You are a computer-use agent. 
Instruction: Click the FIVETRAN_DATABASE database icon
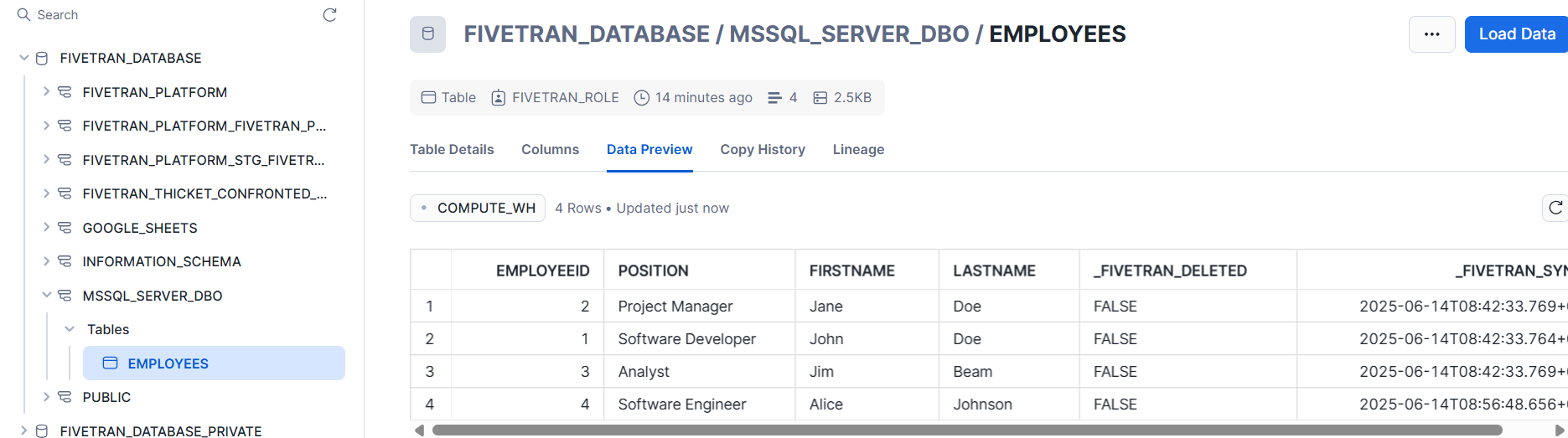[42, 58]
